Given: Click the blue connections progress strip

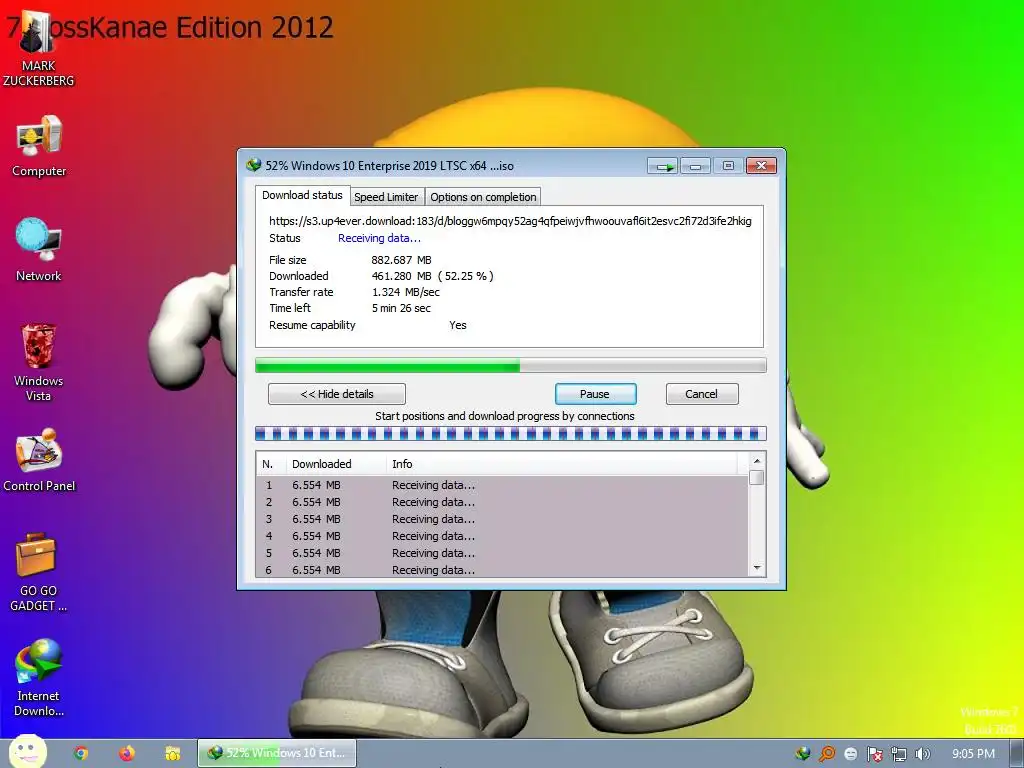Looking at the screenshot, I should (x=511, y=434).
